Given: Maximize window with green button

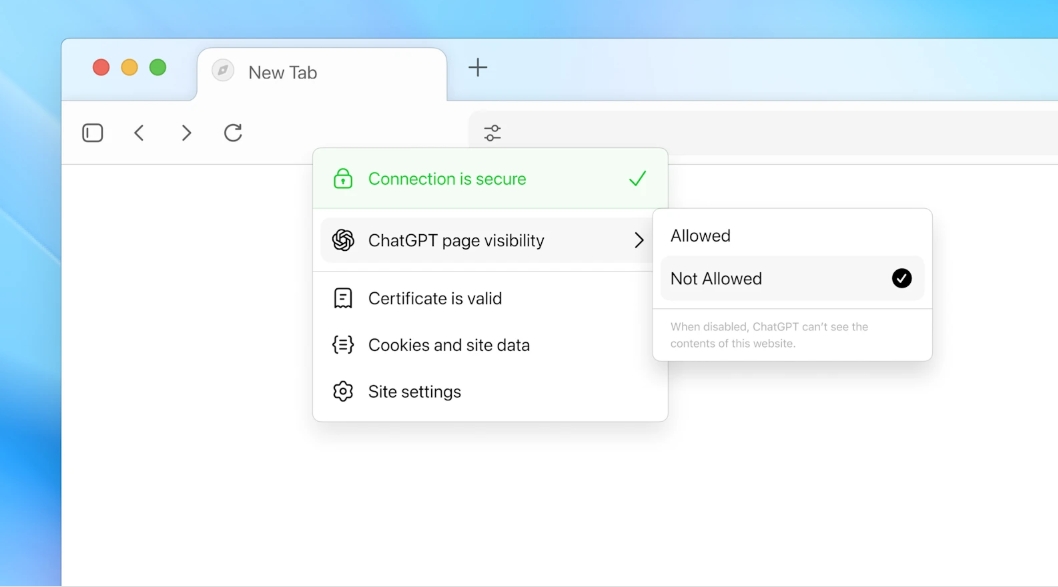Looking at the screenshot, I should tap(158, 67).
